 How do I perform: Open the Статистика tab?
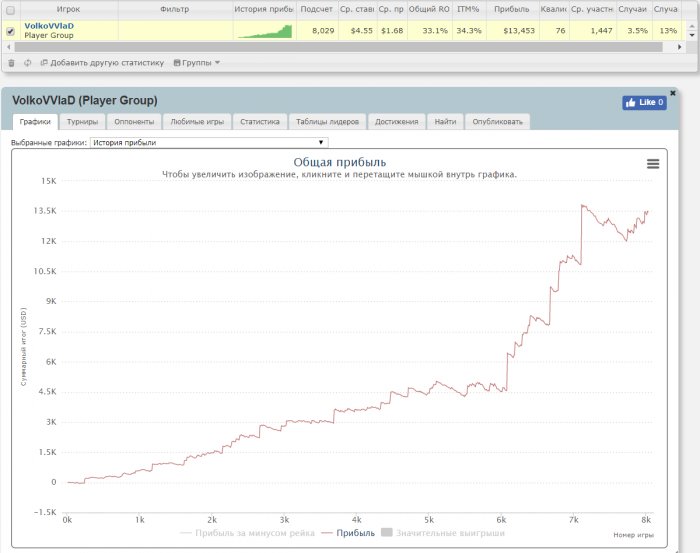[260, 121]
